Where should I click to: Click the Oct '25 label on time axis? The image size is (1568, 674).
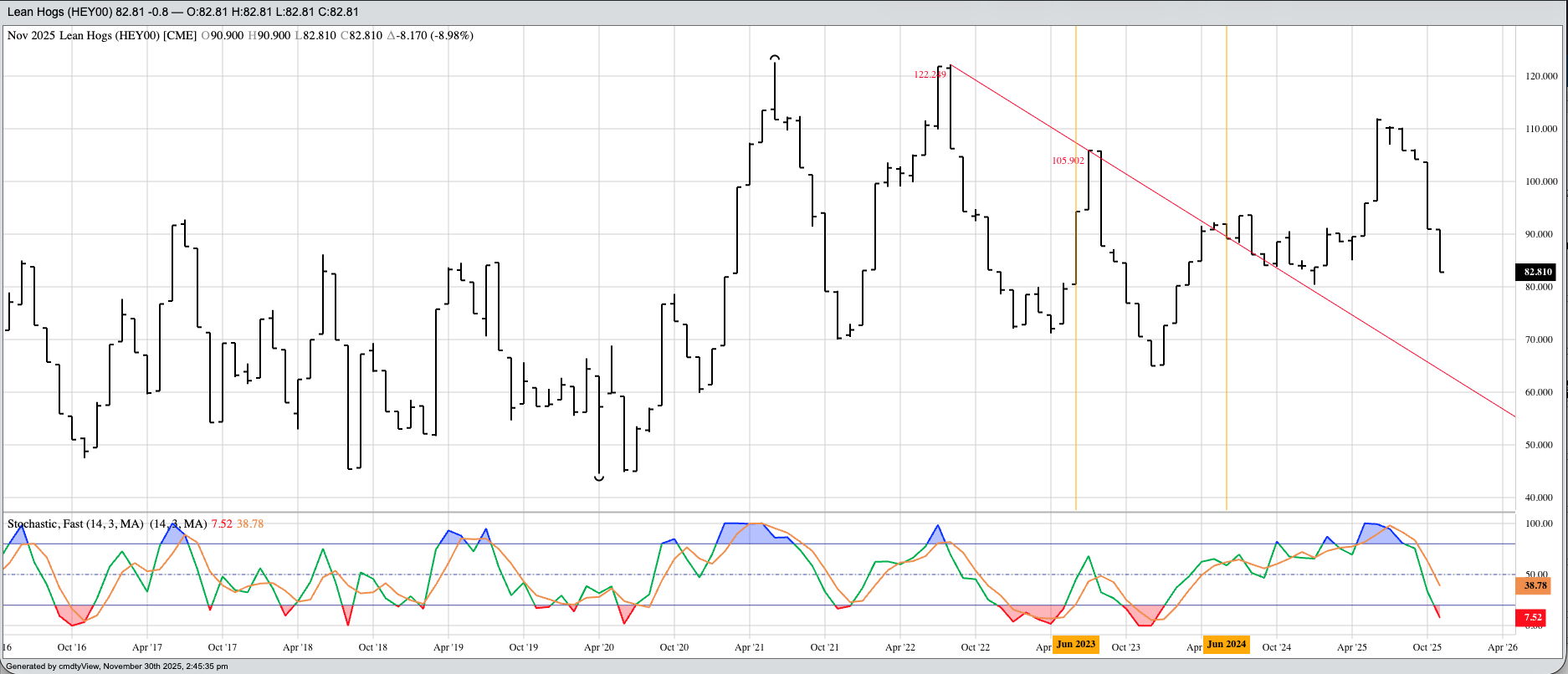click(x=1427, y=647)
